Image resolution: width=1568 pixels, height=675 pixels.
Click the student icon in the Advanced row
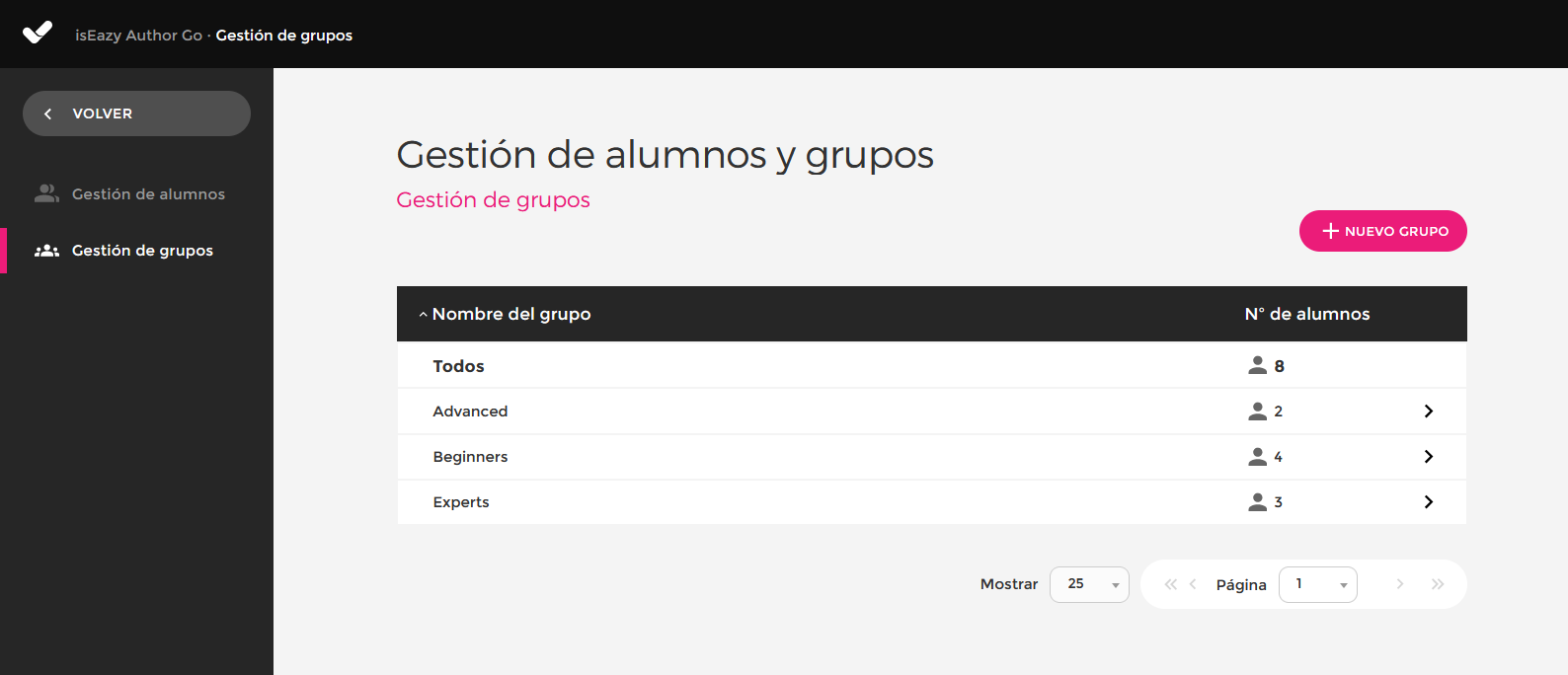(1257, 412)
